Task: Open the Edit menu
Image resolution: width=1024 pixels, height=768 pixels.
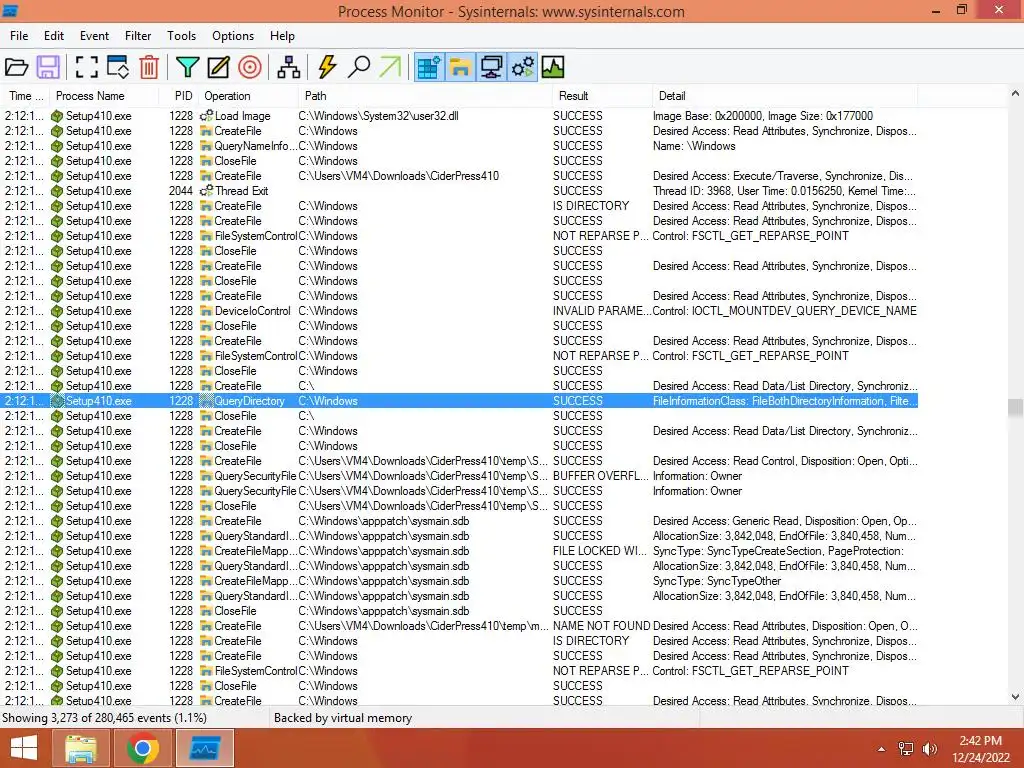Action: 54,36
